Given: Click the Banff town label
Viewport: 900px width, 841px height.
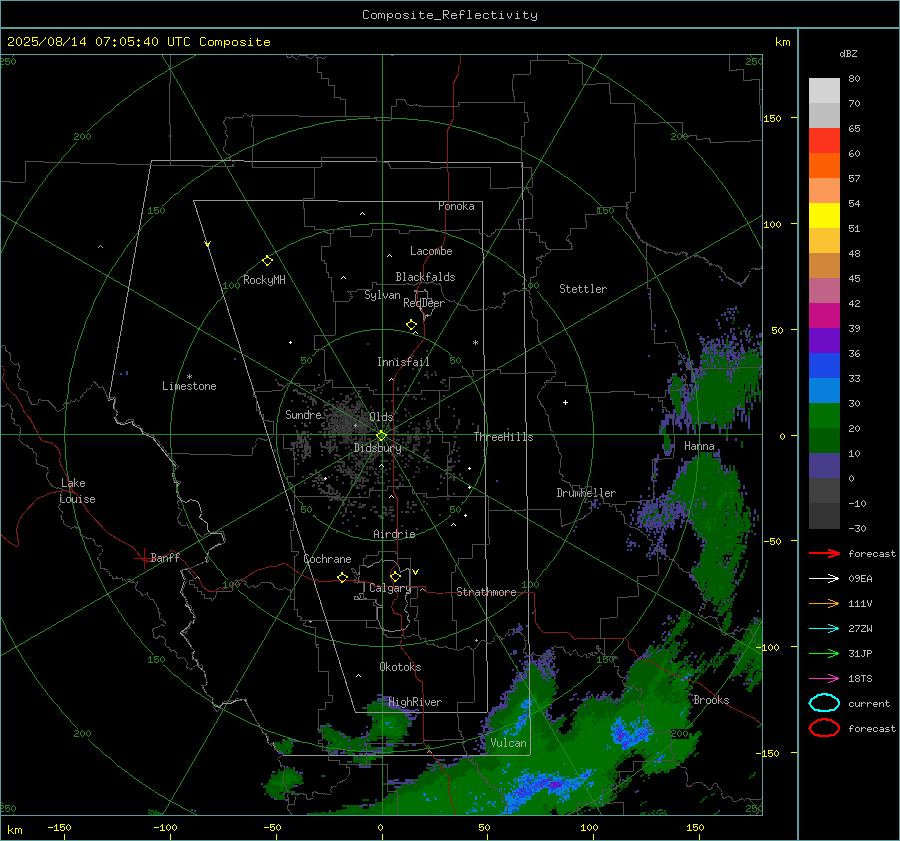Looking at the screenshot, I should click(165, 558).
